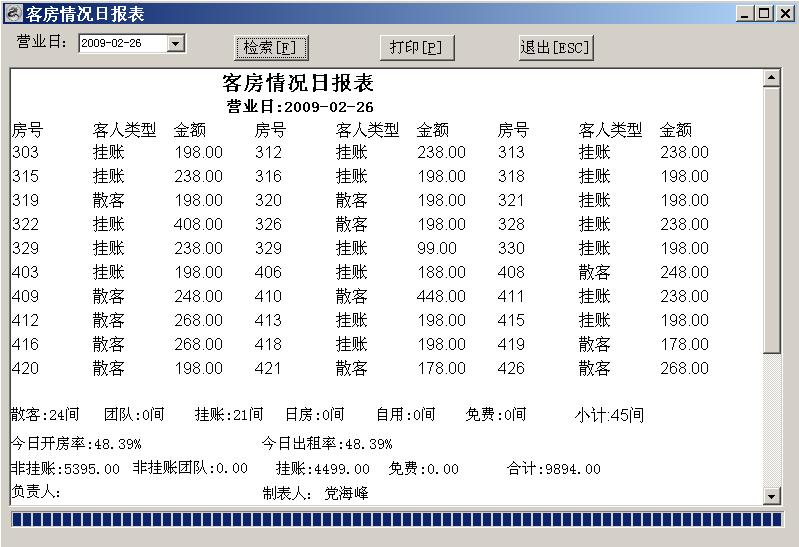799x547 pixels.
Task: Click the bold report heading 客房情况日报表
Action: click(x=298, y=83)
